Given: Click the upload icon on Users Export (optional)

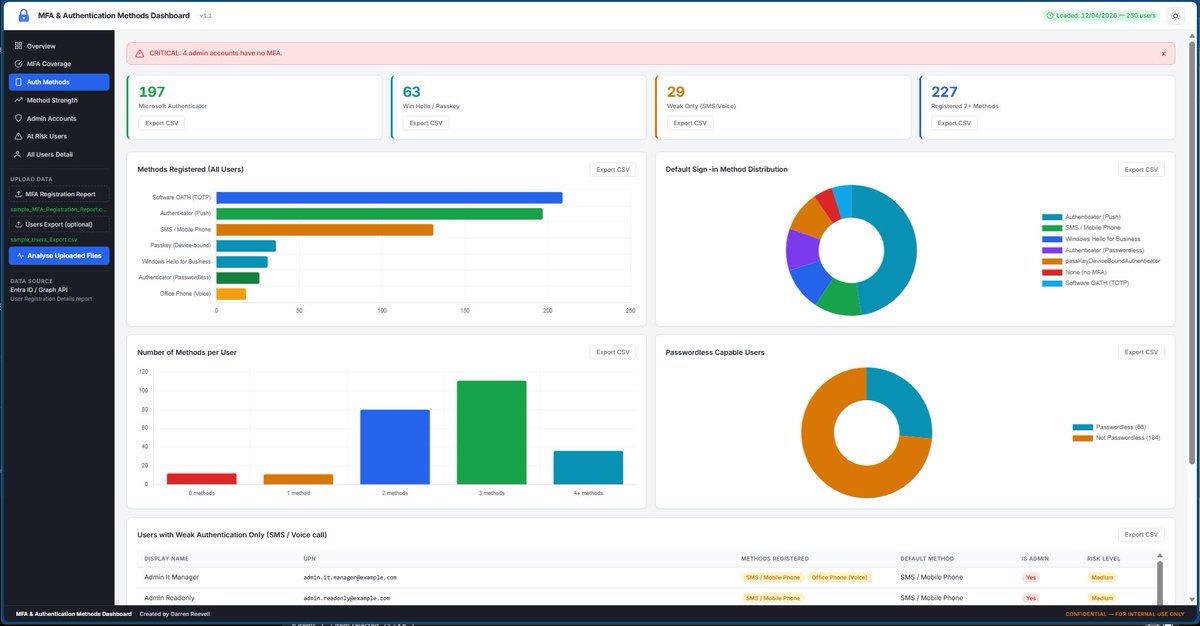Looking at the screenshot, I should tap(20, 222).
